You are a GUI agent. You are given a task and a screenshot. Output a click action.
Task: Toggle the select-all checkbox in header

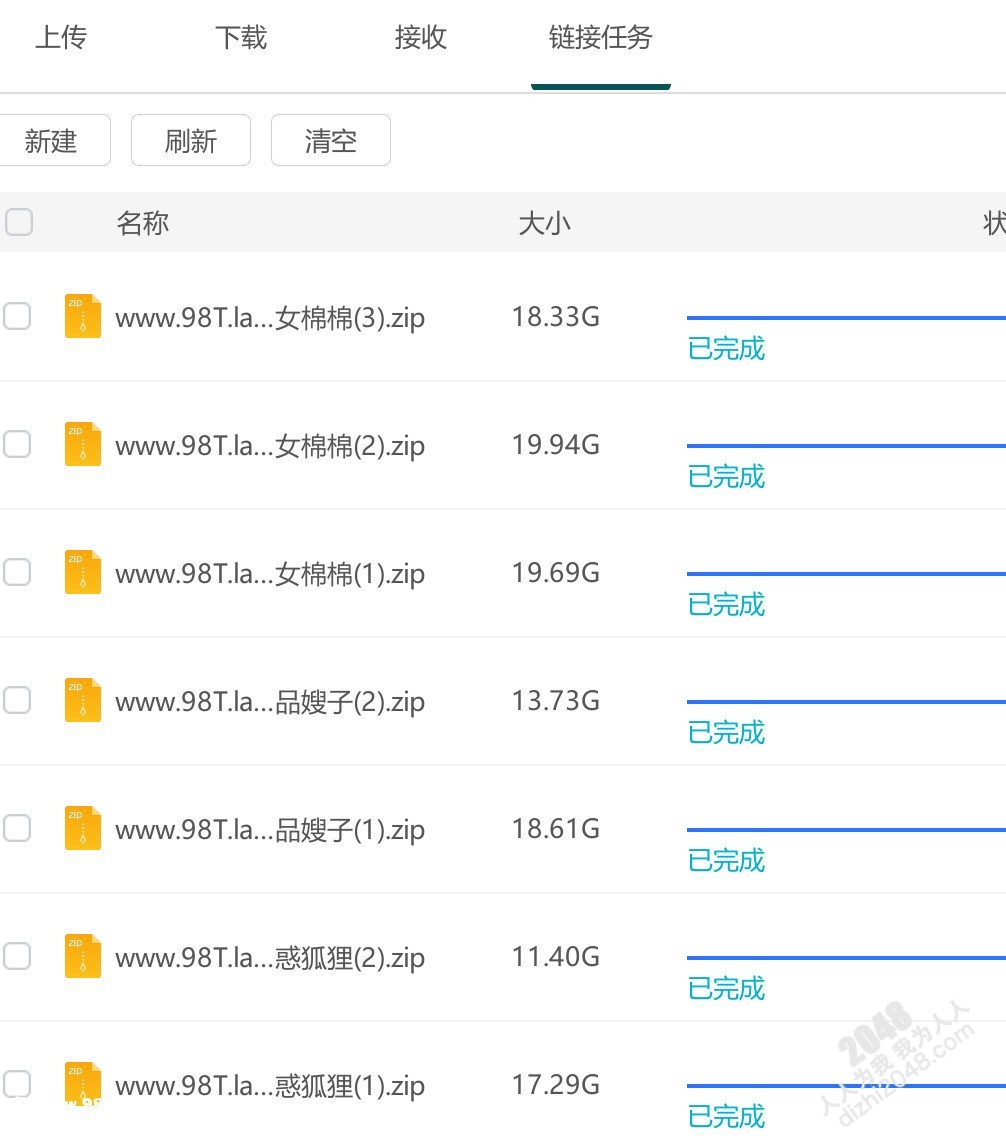19,222
